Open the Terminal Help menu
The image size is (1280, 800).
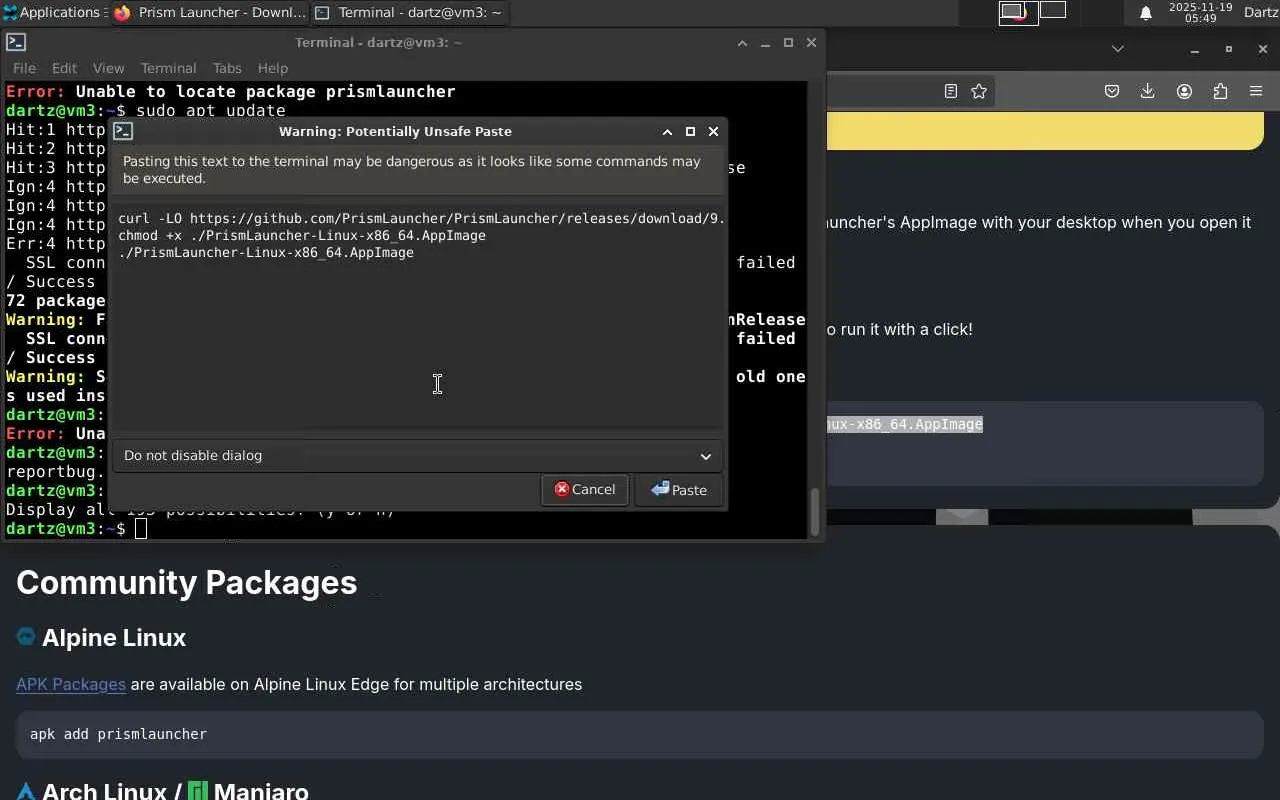click(x=273, y=68)
